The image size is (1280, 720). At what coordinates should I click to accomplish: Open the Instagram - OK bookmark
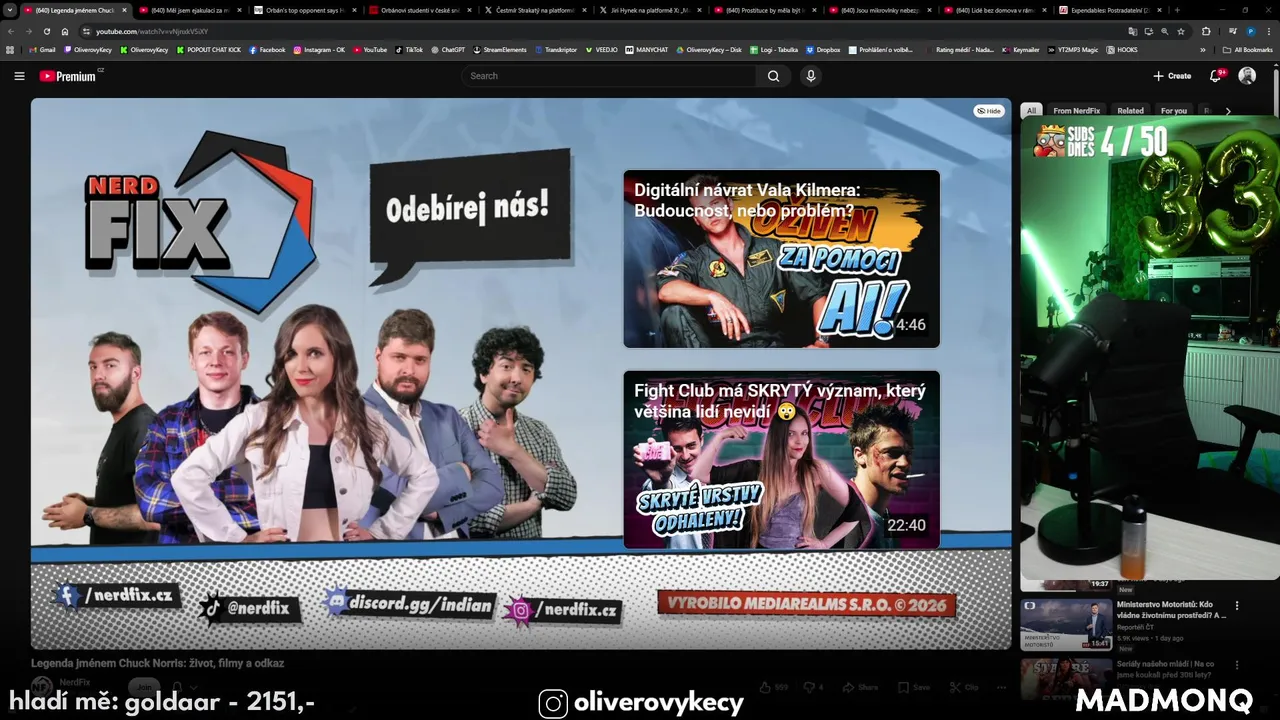click(319, 49)
